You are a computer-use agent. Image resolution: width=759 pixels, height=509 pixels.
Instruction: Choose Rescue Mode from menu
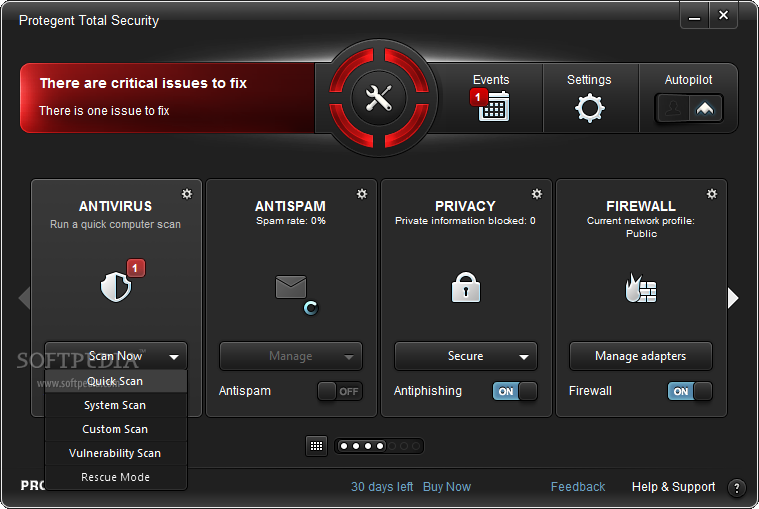[x=116, y=477]
